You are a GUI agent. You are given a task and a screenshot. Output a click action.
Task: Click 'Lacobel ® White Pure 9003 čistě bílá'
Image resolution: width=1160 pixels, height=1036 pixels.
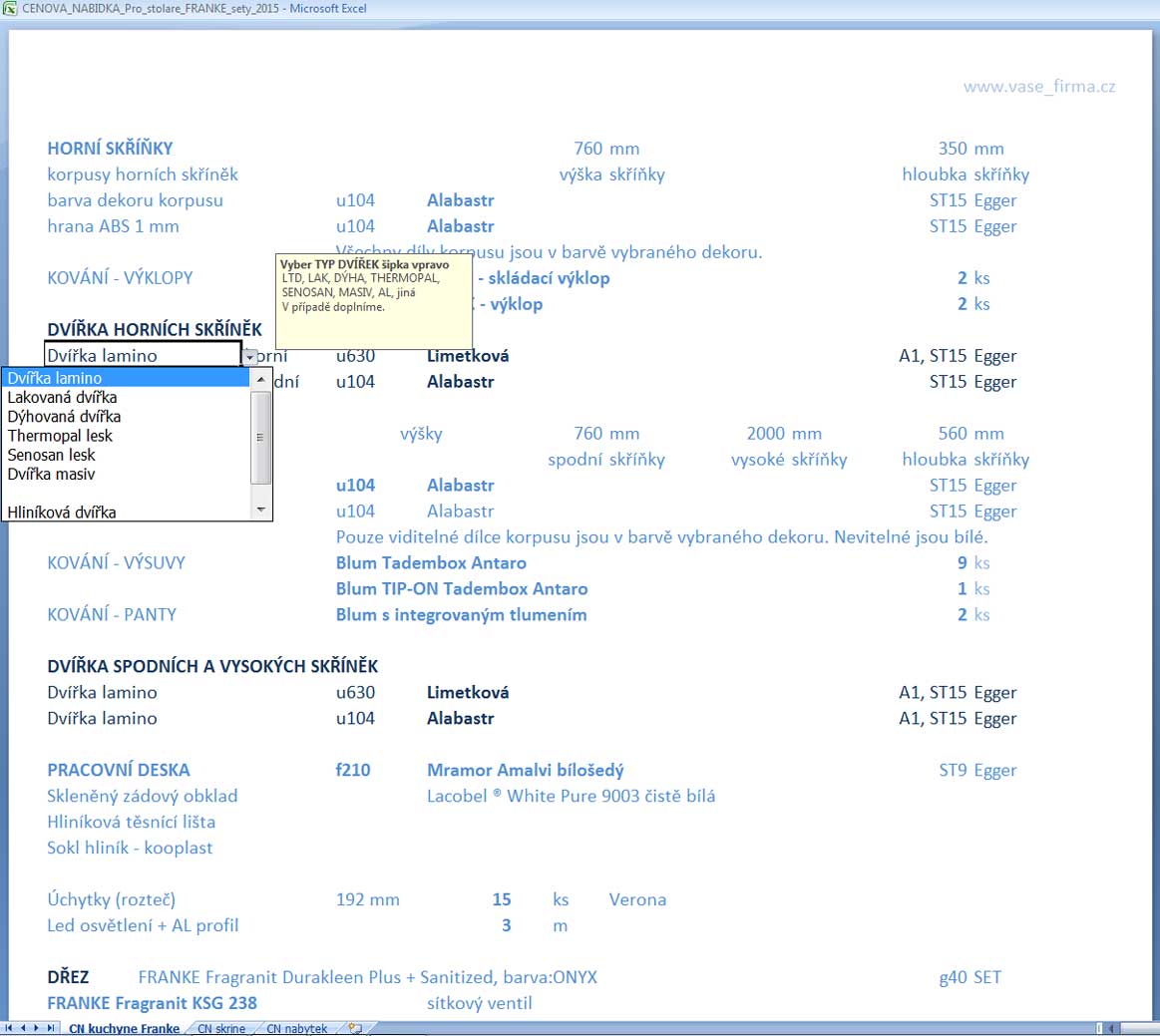tap(572, 796)
